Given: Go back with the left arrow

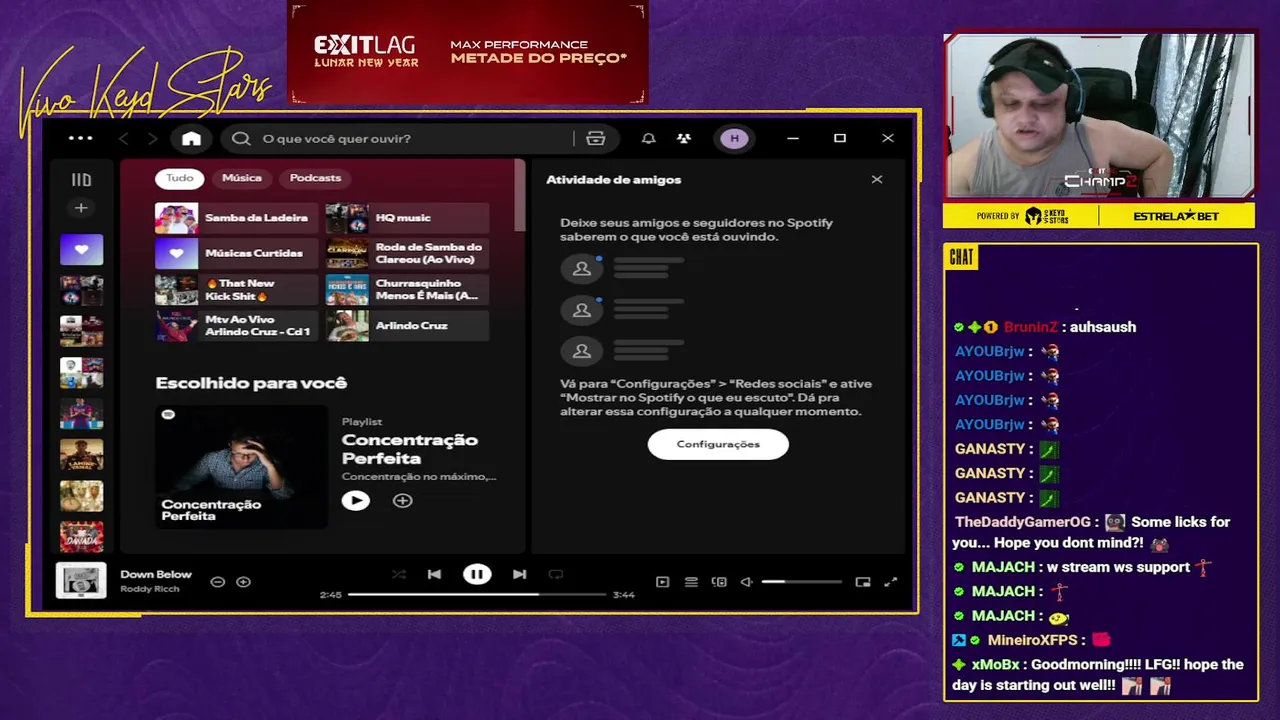Looking at the screenshot, I should tap(124, 138).
